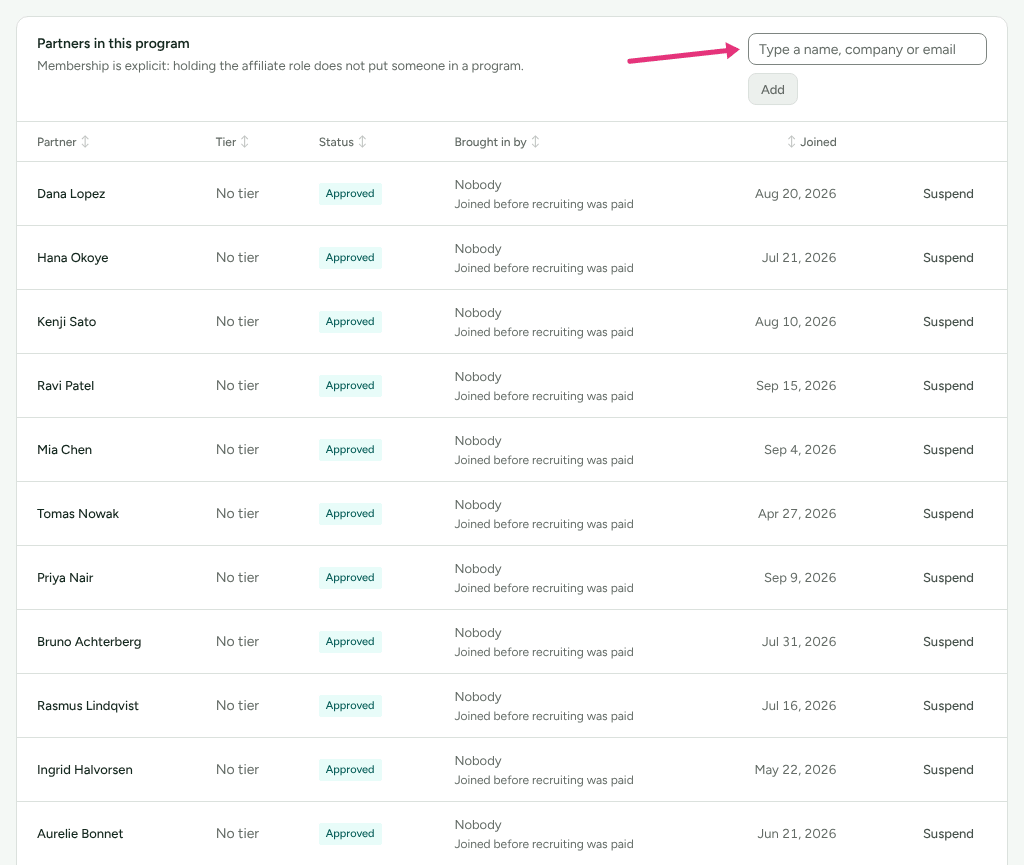Click the Jul 16, 2026 joined date
Viewport: 1024px width, 865px height.
[799, 706]
